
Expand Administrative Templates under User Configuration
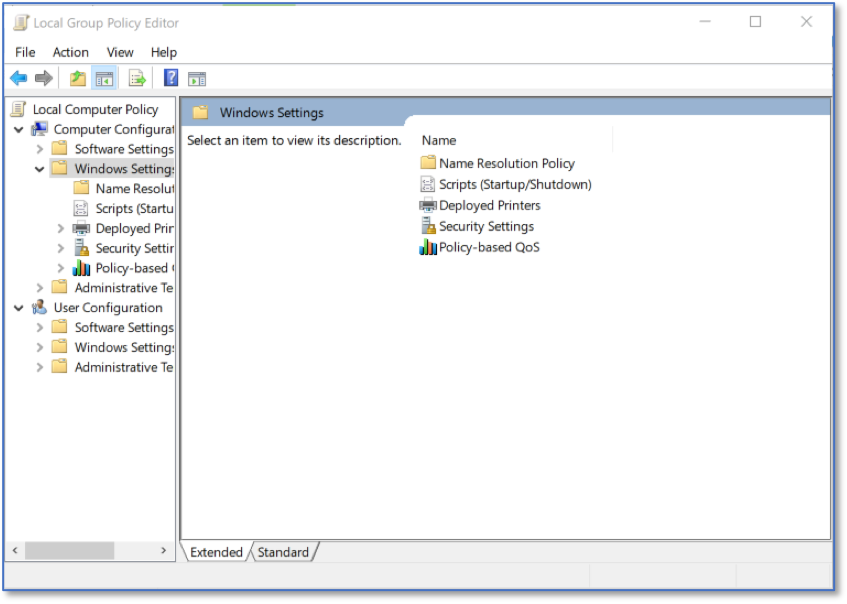coord(39,367)
